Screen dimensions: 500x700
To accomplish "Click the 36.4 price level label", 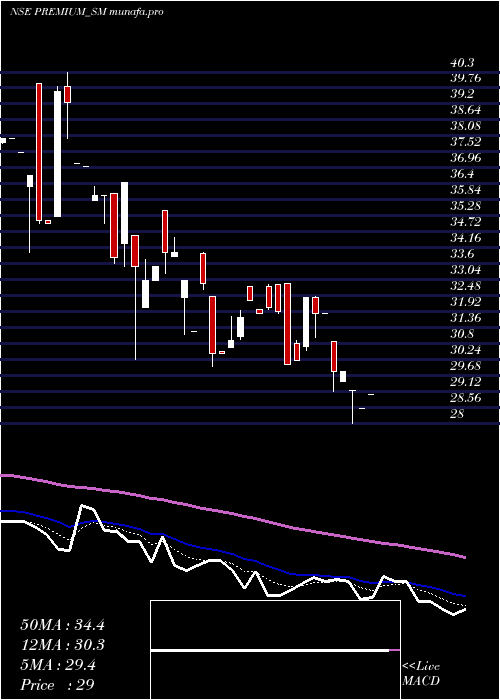I will pos(462,175).
